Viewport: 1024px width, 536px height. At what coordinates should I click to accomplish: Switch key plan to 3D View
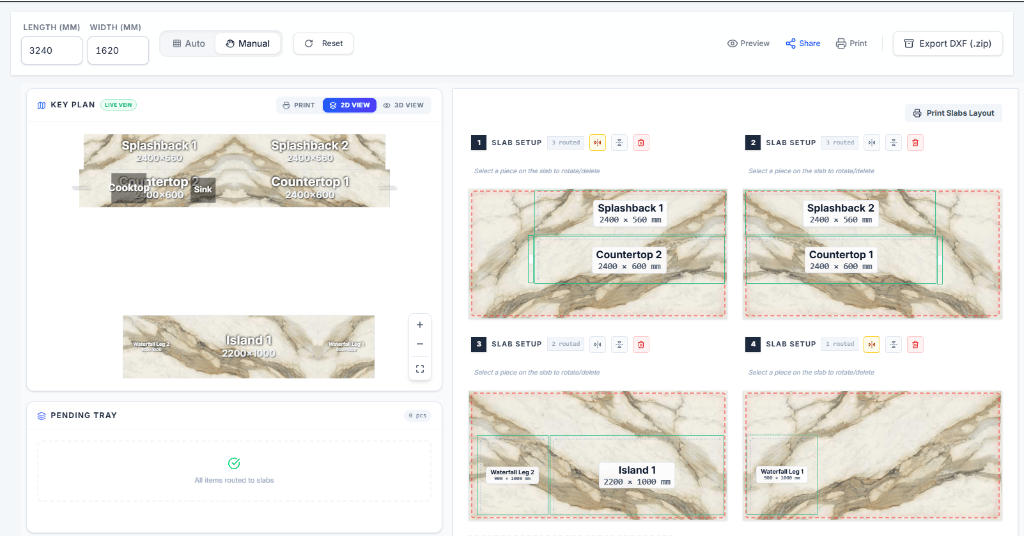(x=404, y=105)
